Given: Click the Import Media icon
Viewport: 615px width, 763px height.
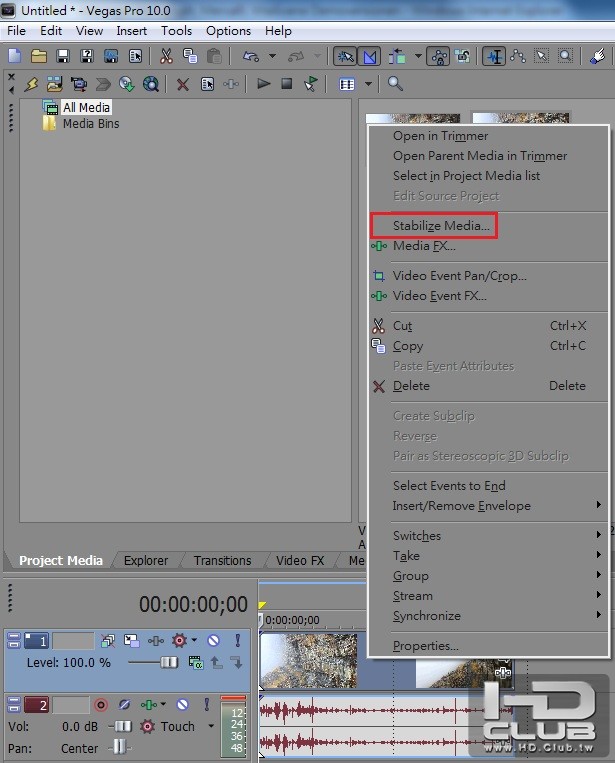Looking at the screenshot, I should (x=55, y=84).
